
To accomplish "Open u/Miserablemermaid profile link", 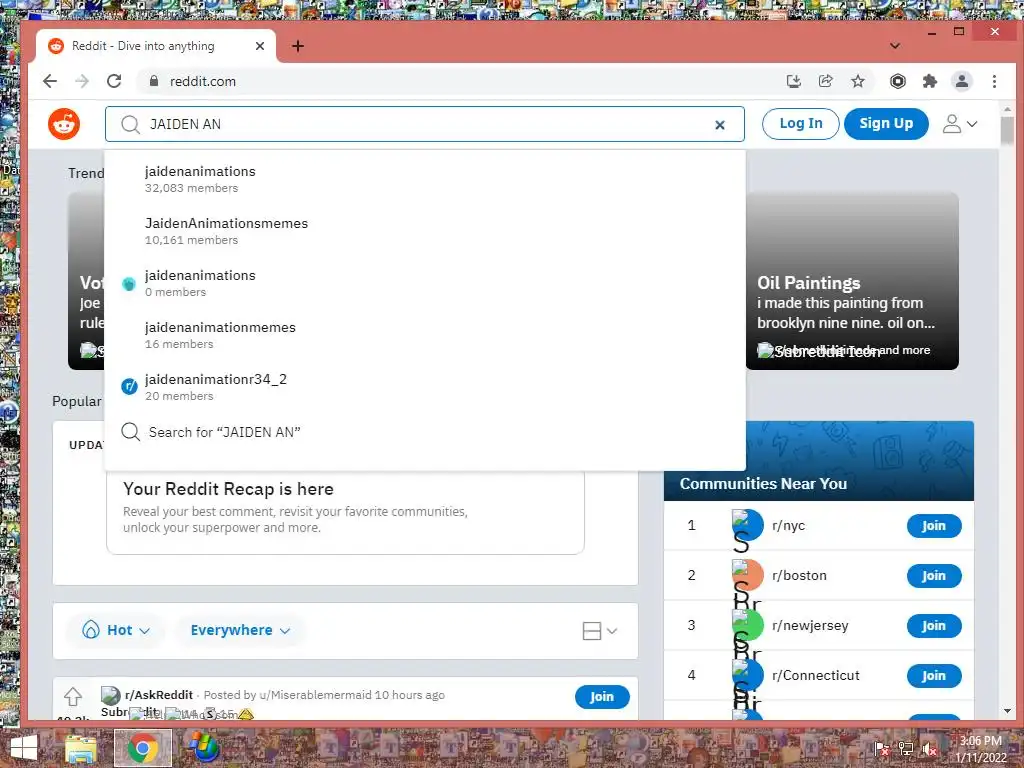I will tap(315, 695).
